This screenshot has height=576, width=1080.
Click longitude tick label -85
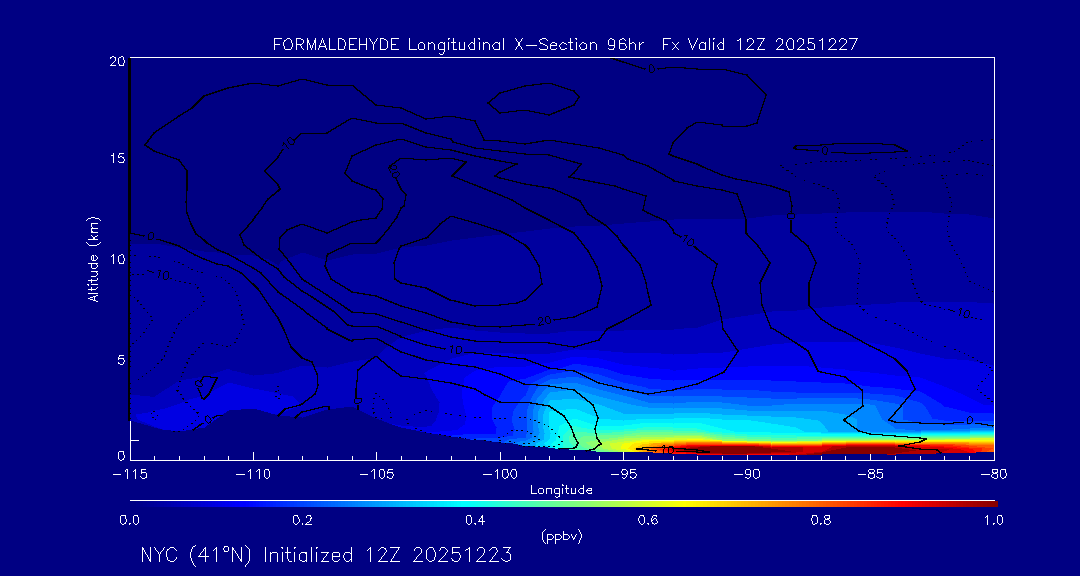click(870, 474)
